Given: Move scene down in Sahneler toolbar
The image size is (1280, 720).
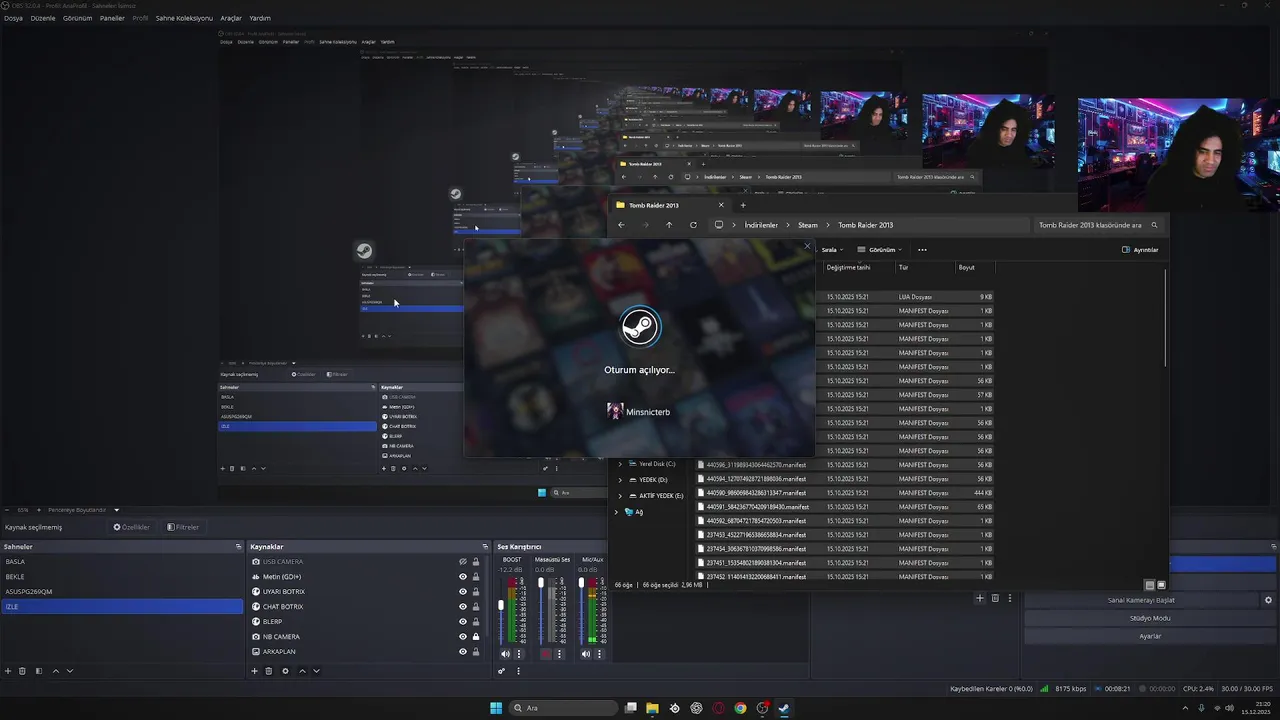Looking at the screenshot, I should pos(70,671).
